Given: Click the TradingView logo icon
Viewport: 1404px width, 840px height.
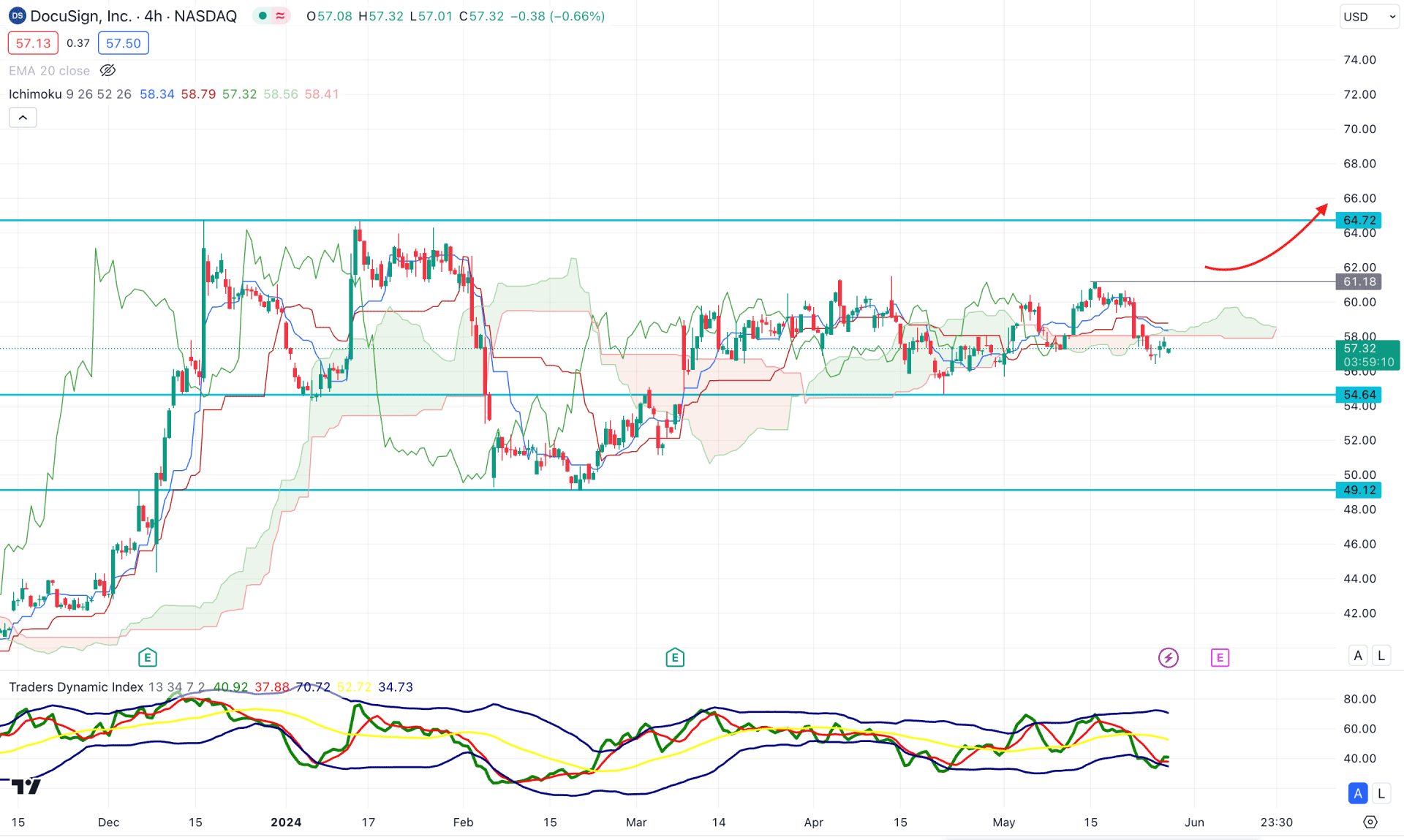Looking at the screenshot, I should pyautogui.click(x=26, y=787).
